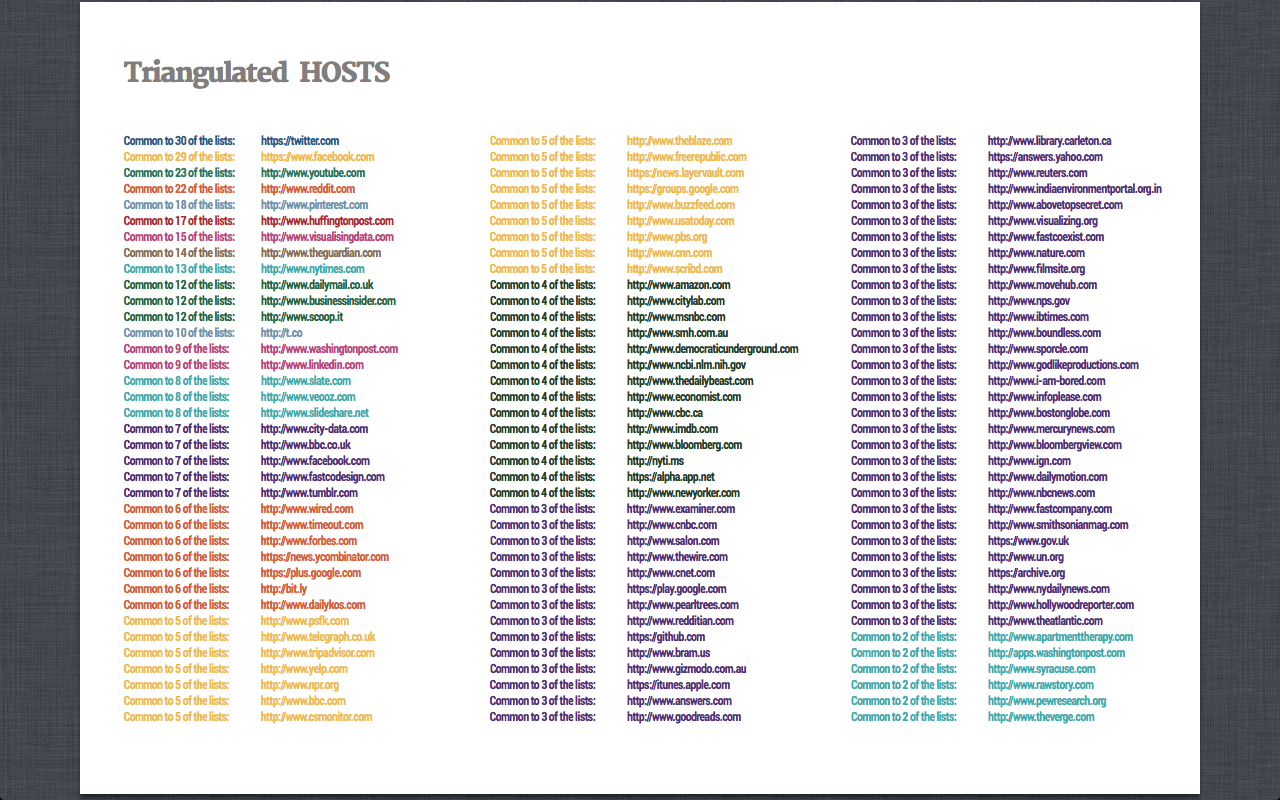Open the http://www.youtube.com link
The height and width of the screenshot is (800, 1280).
coord(313,173)
